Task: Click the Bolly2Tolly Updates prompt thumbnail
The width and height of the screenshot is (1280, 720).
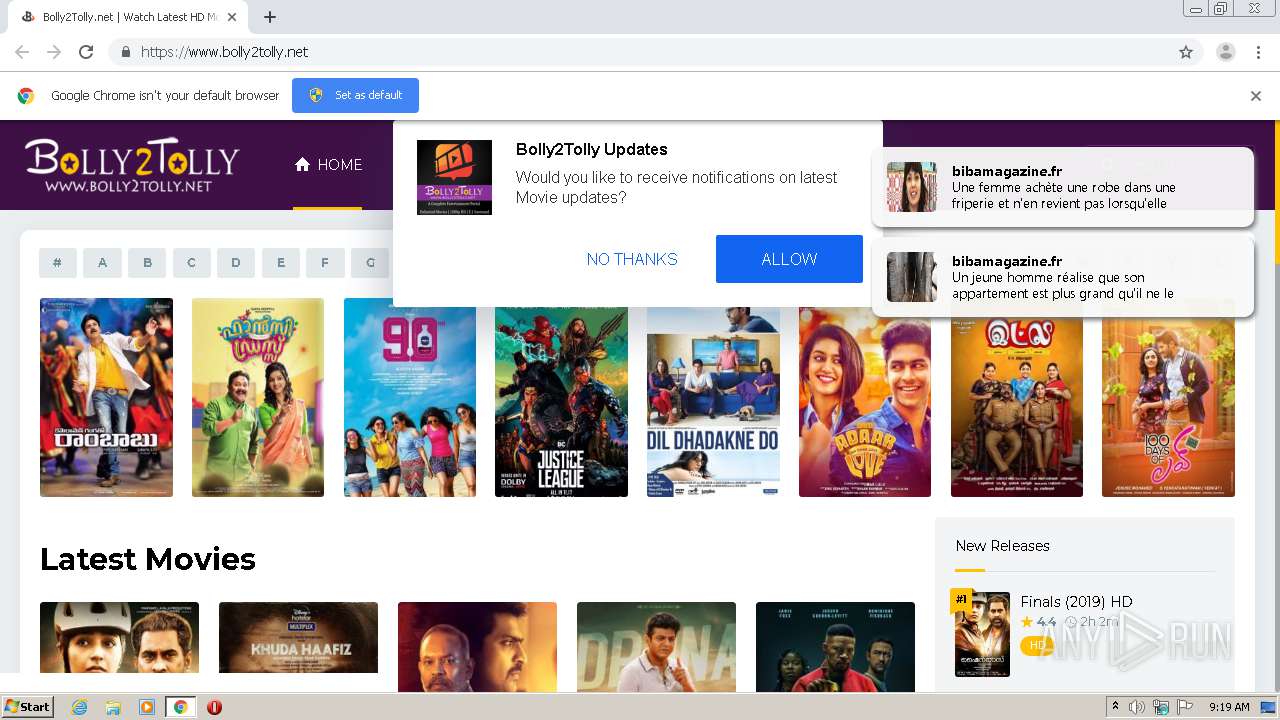Action: (454, 177)
